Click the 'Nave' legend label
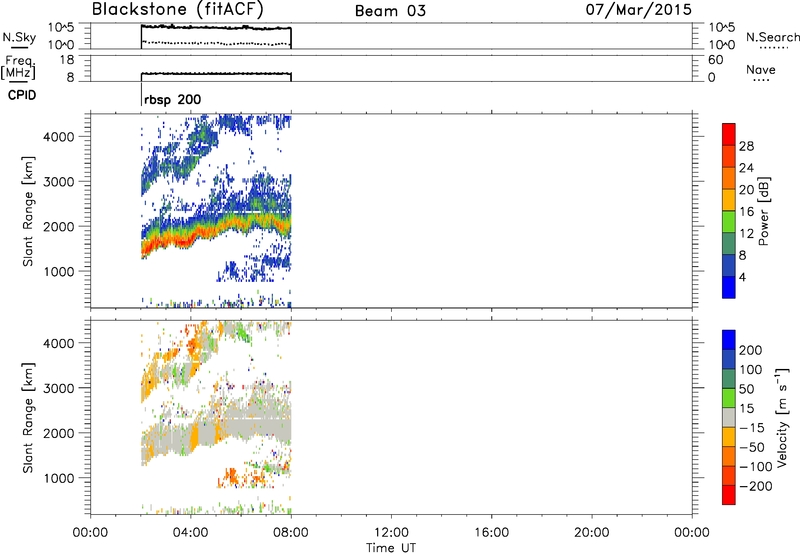The height and width of the screenshot is (554, 800). 761,69
